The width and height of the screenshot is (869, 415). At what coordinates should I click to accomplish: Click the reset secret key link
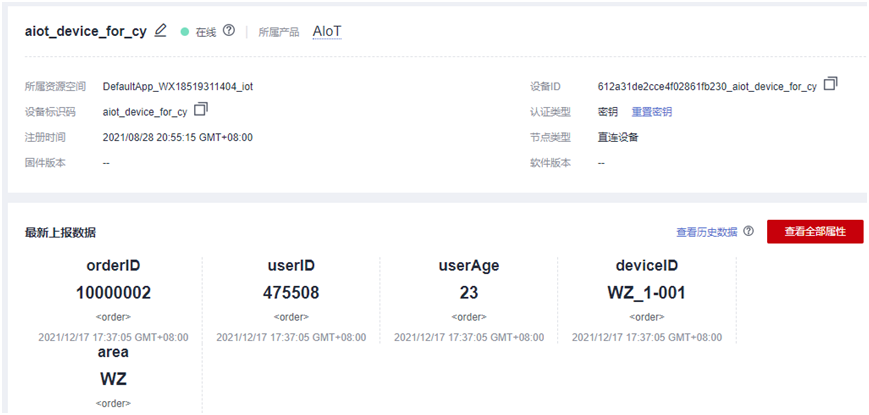coord(651,112)
